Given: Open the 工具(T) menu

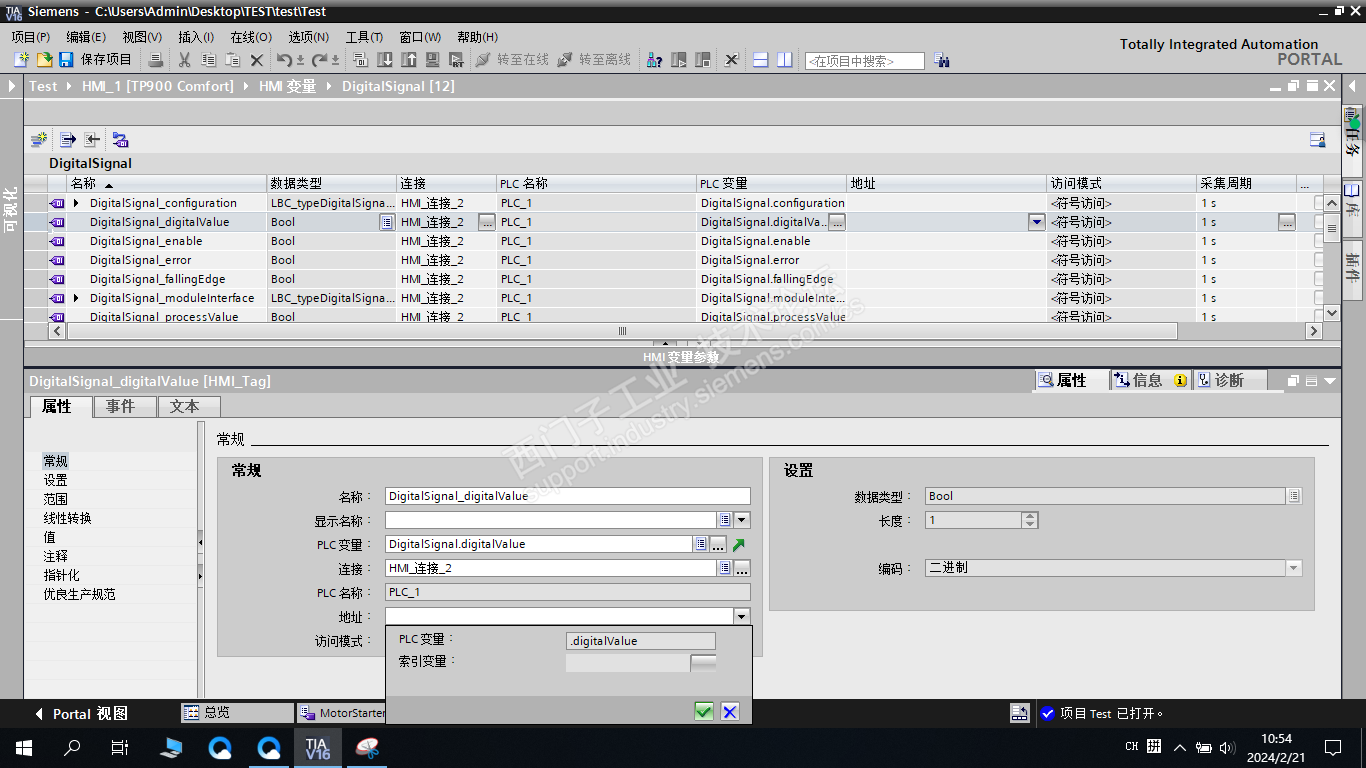Looking at the screenshot, I should tap(364, 37).
